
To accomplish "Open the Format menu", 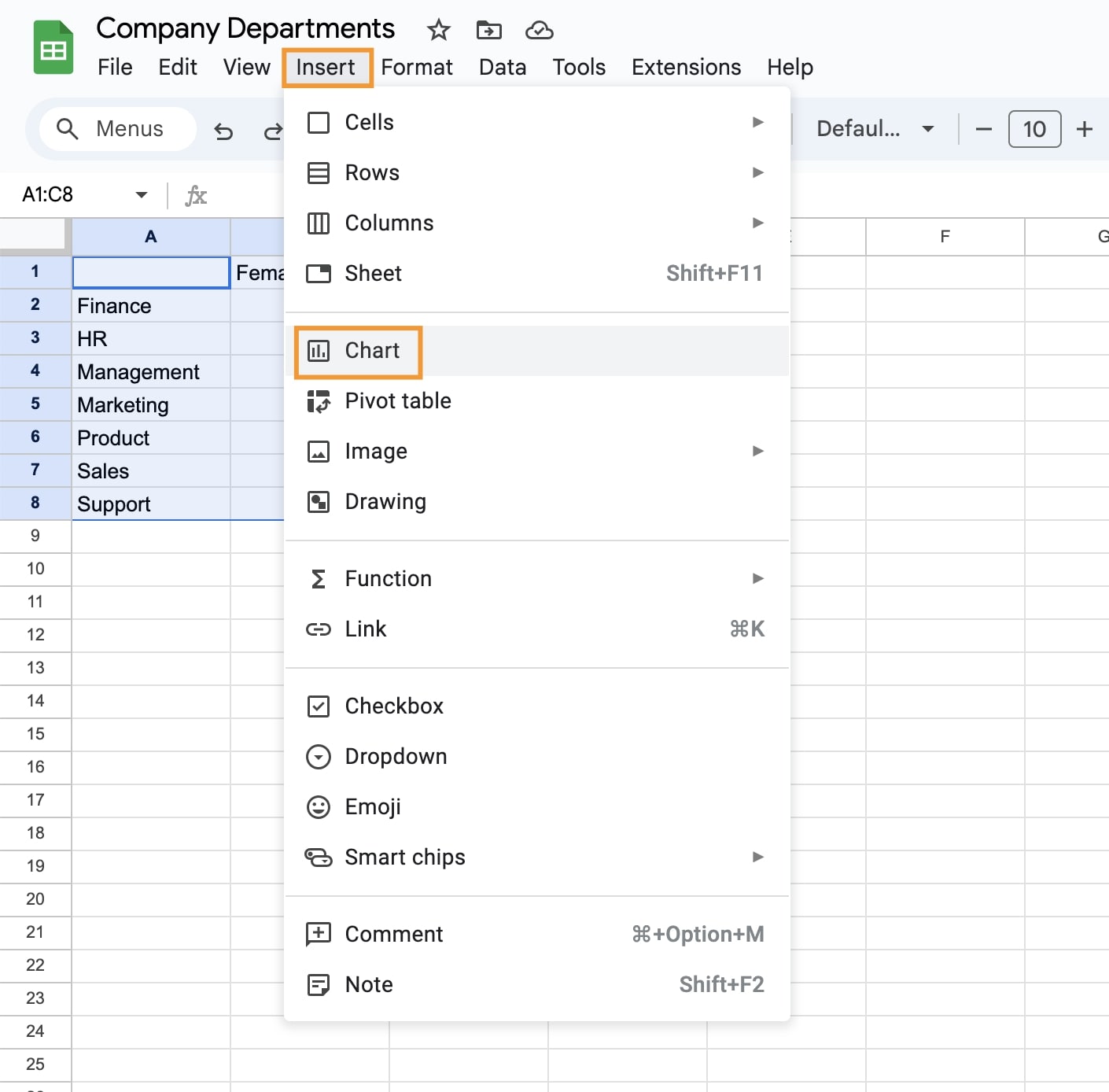I will (x=417, y=68).
